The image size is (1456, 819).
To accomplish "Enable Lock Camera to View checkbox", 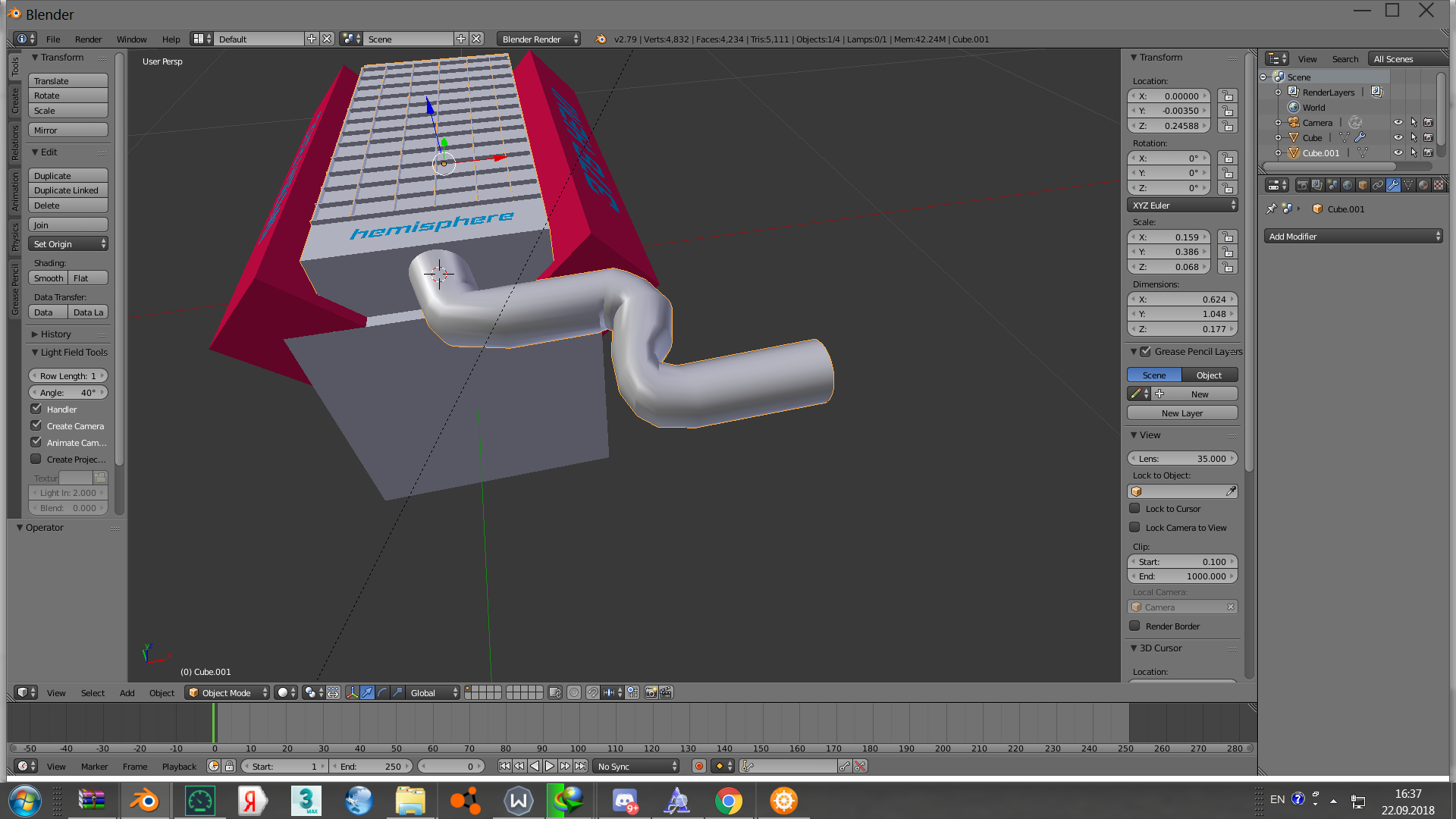I will coord(1134,527).
